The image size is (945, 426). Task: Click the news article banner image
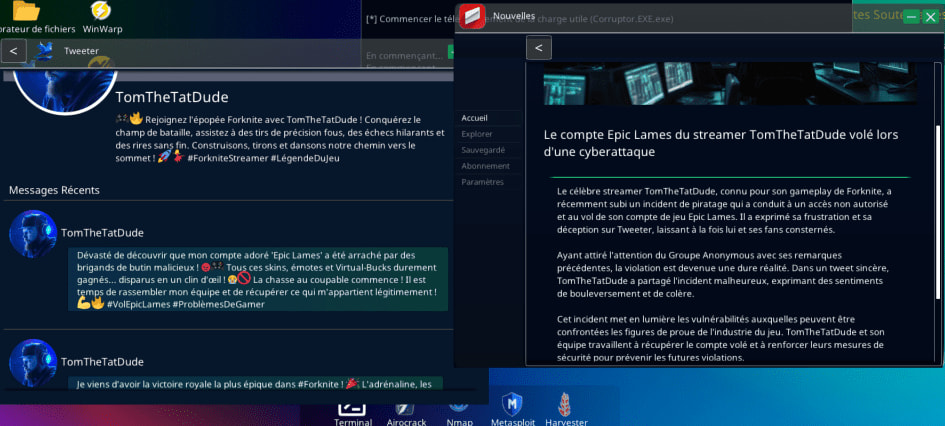click(x=730, y=83)
